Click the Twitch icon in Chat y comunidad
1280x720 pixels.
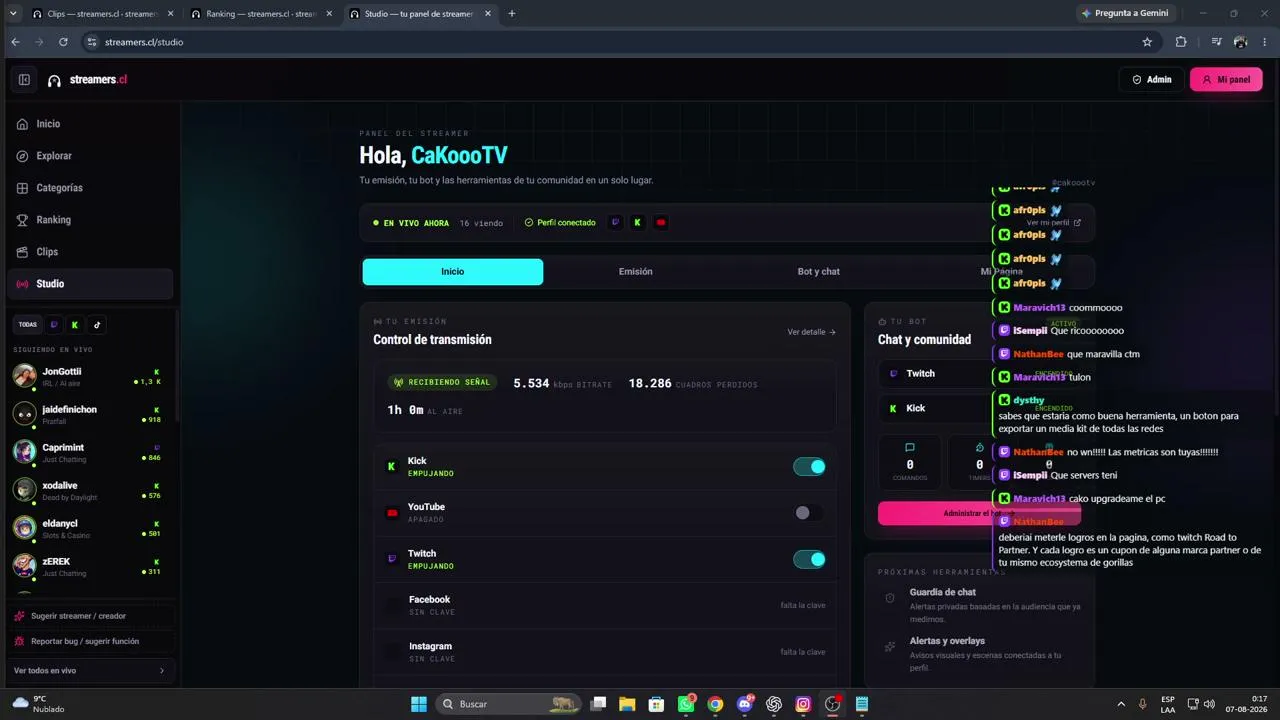(893, 374)
